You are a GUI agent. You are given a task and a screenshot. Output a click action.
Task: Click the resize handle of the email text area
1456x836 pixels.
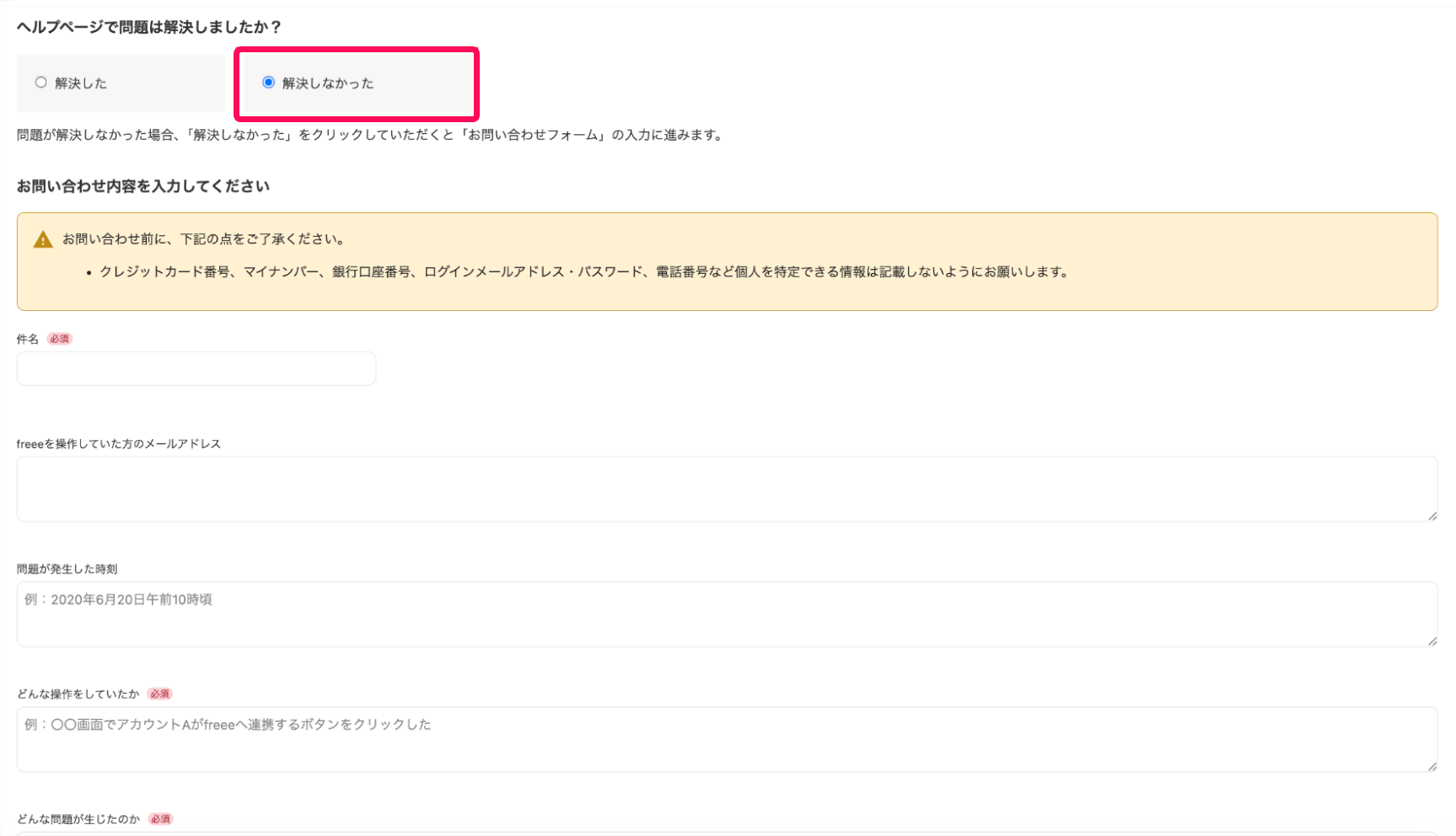click(1432, 517)
